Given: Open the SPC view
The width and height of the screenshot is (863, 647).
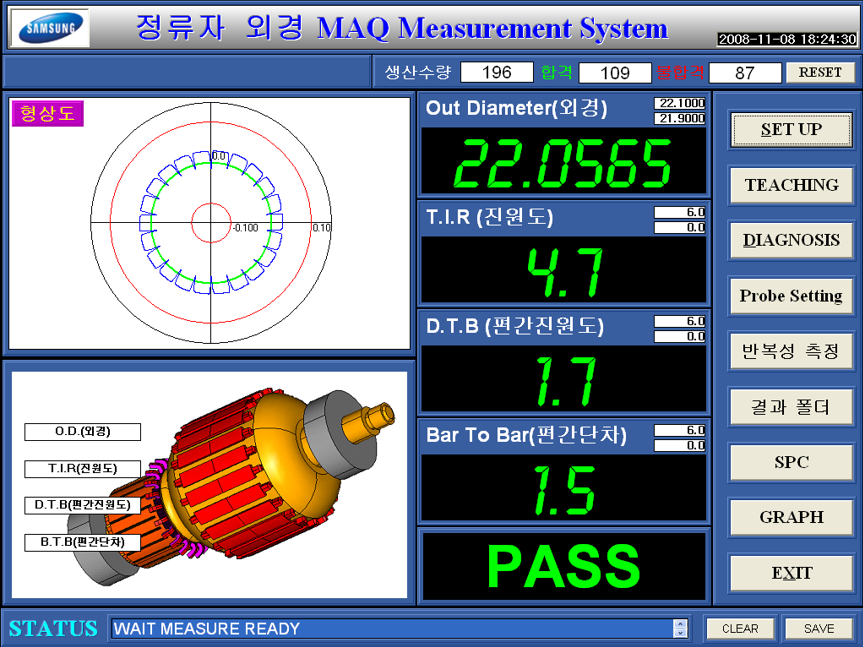Looking at the screenshot, I should point(791,462).
